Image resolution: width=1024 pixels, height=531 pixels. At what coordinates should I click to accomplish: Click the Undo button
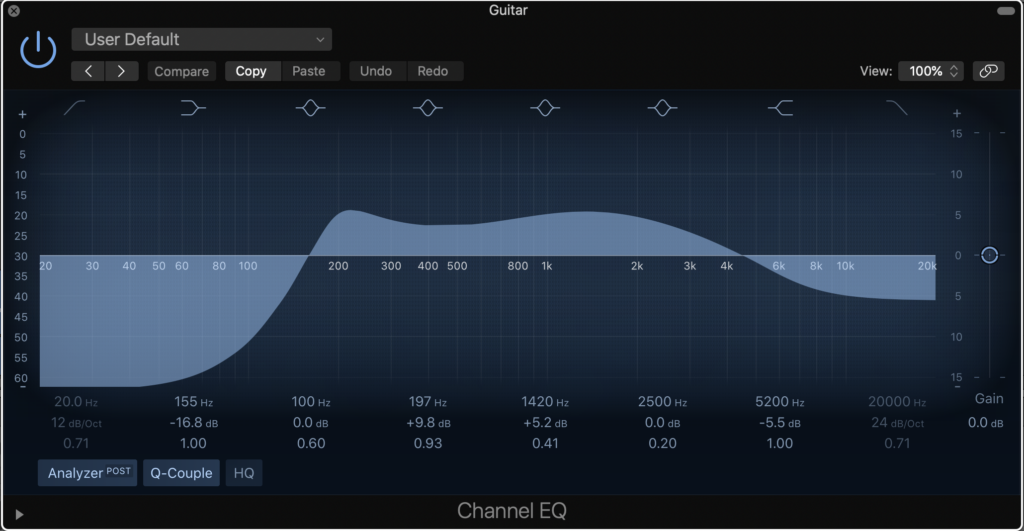(x=376, y=71)
